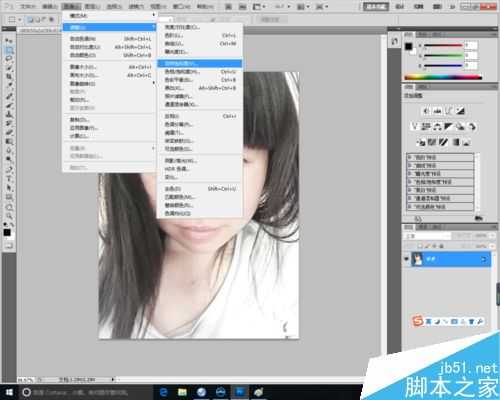
Task: Choose Hue/Saturation with Ctrl+U shortcut
Action: click(x=200, y=71)
